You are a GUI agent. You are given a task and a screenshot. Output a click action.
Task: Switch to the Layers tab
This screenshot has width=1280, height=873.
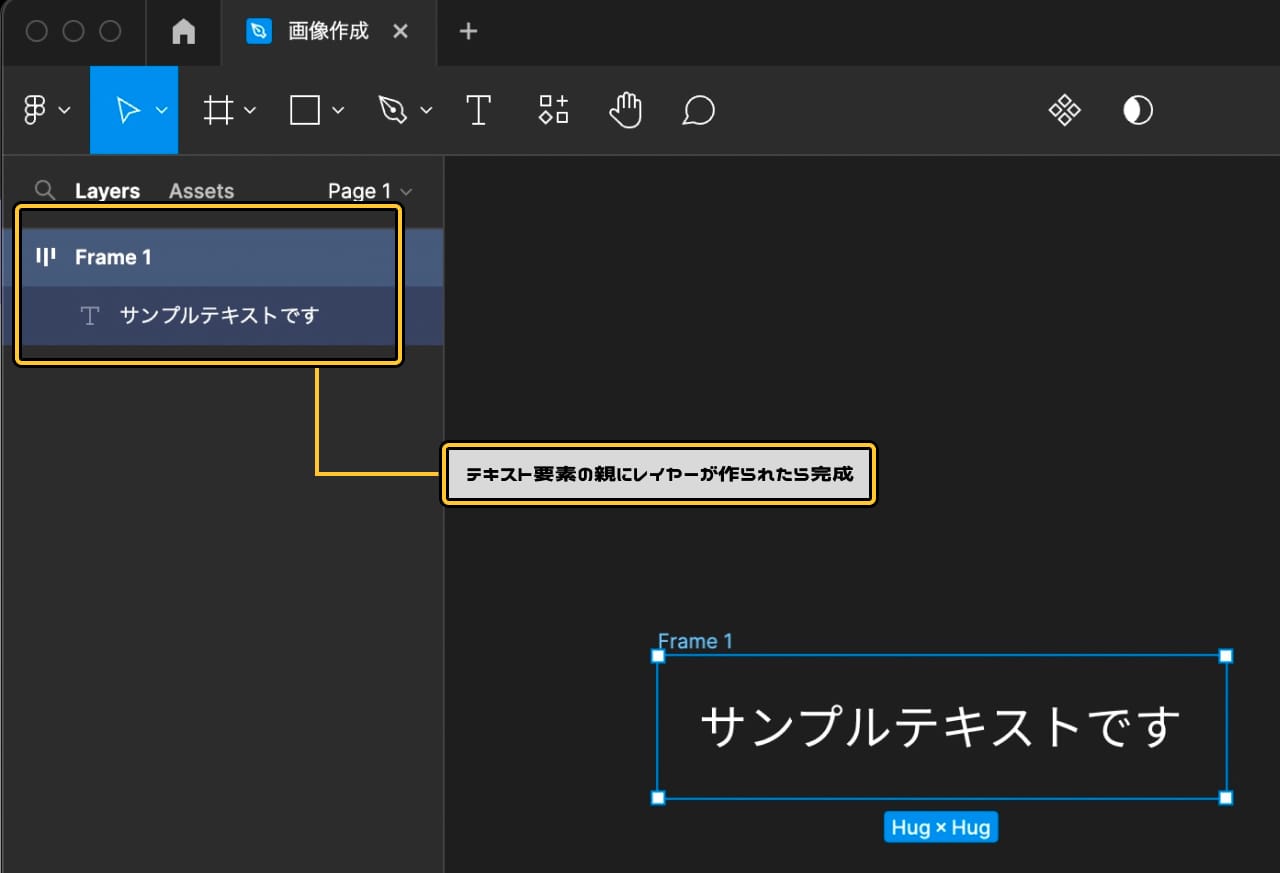coord(107,191)
